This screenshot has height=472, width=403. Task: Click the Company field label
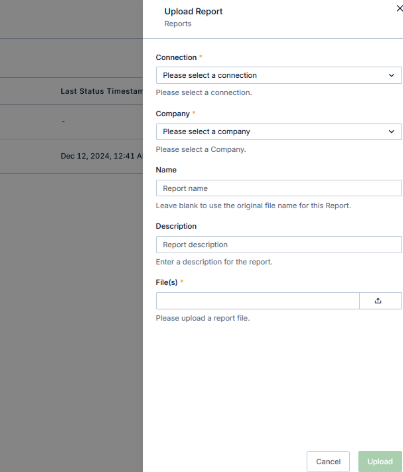173,114
